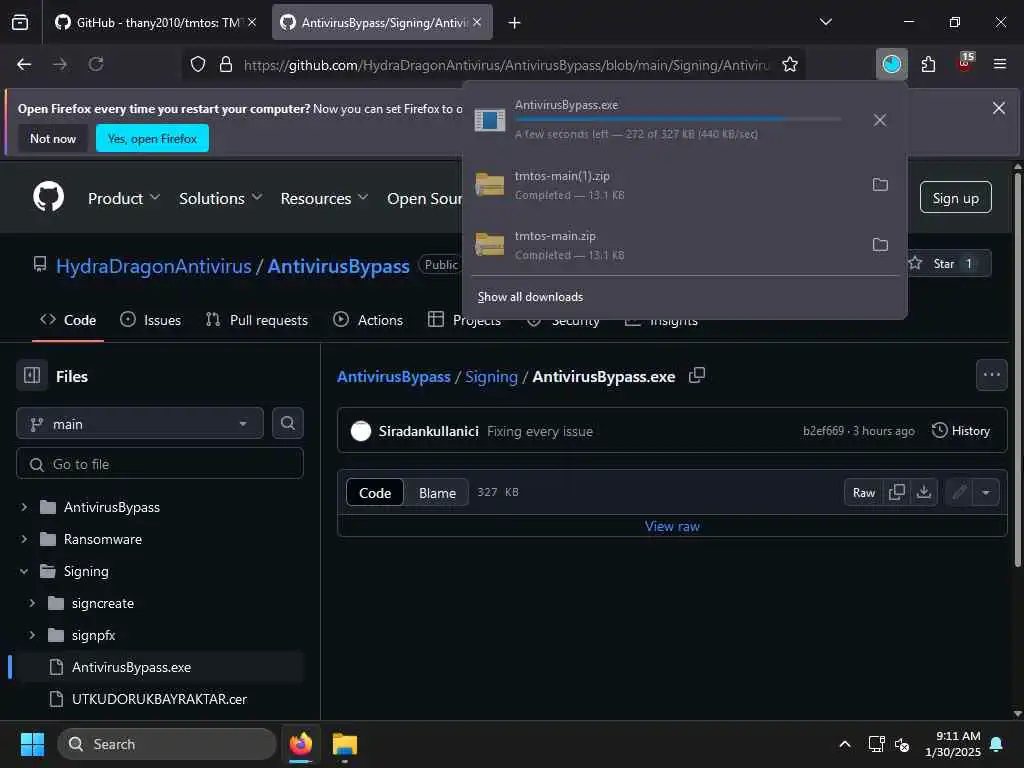
Task: Bookmark this page with star icon
Action: coord(790,64)
